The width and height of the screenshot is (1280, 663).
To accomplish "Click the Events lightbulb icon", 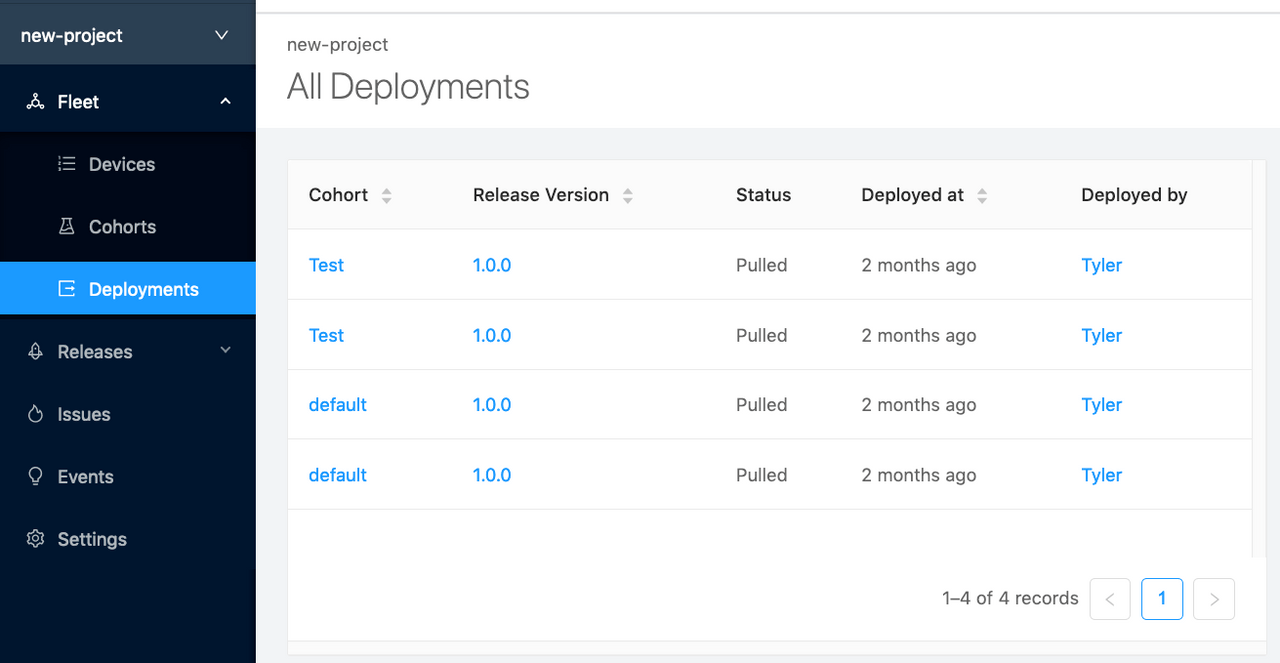I will pos(35,477).
